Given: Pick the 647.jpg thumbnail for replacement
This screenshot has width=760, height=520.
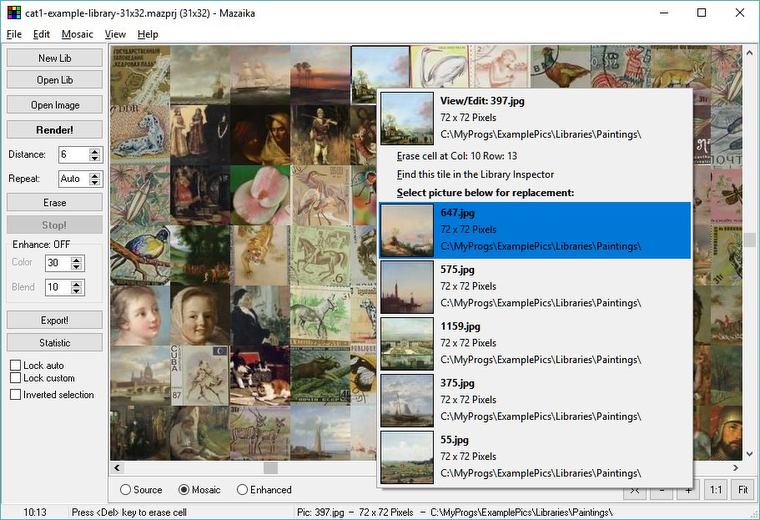Looking at the screenshot, I should 407,230.
